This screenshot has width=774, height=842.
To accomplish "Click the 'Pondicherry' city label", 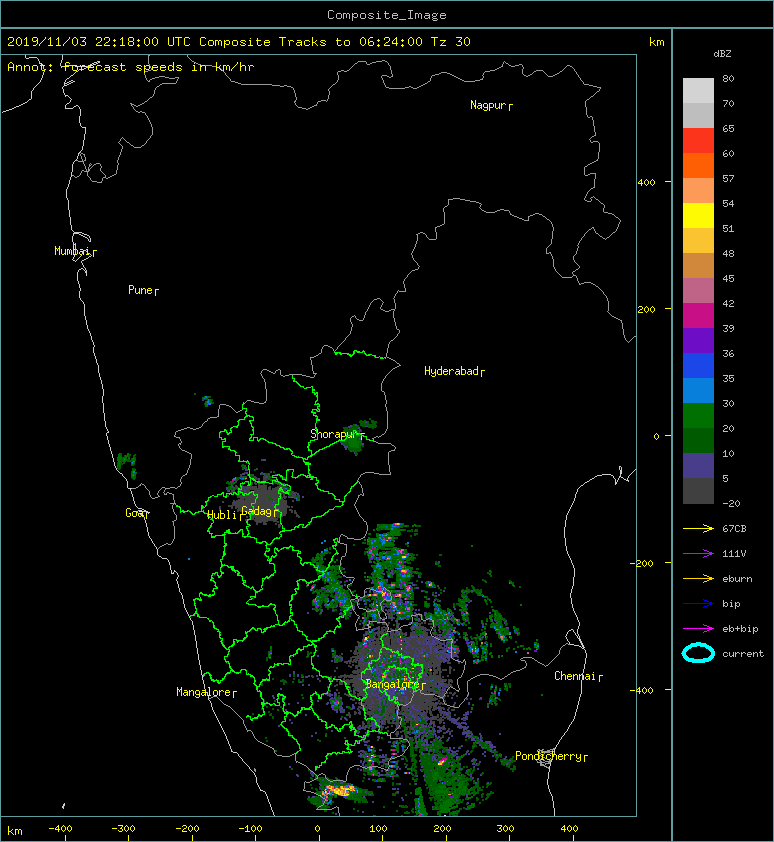I will (548, 756).
